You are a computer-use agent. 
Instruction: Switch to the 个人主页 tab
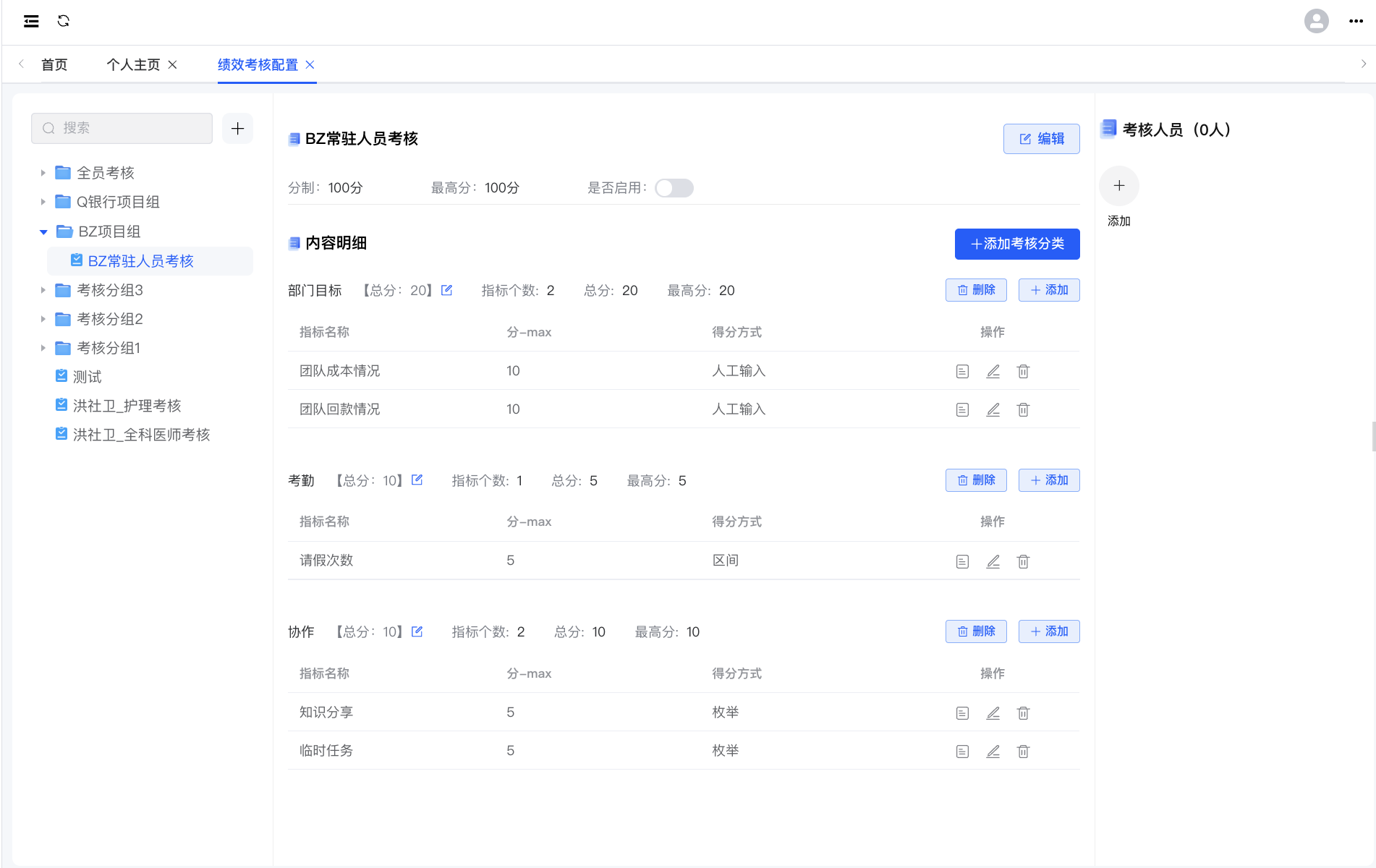[133, 64]
